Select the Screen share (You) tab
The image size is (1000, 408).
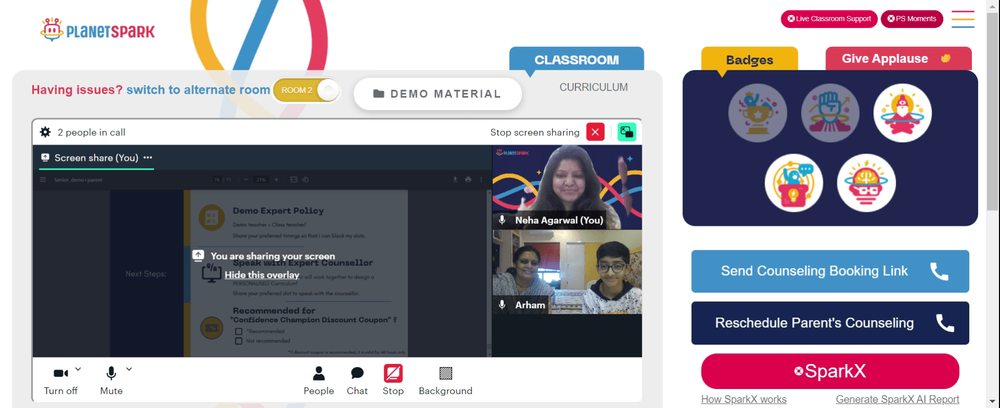96,157
